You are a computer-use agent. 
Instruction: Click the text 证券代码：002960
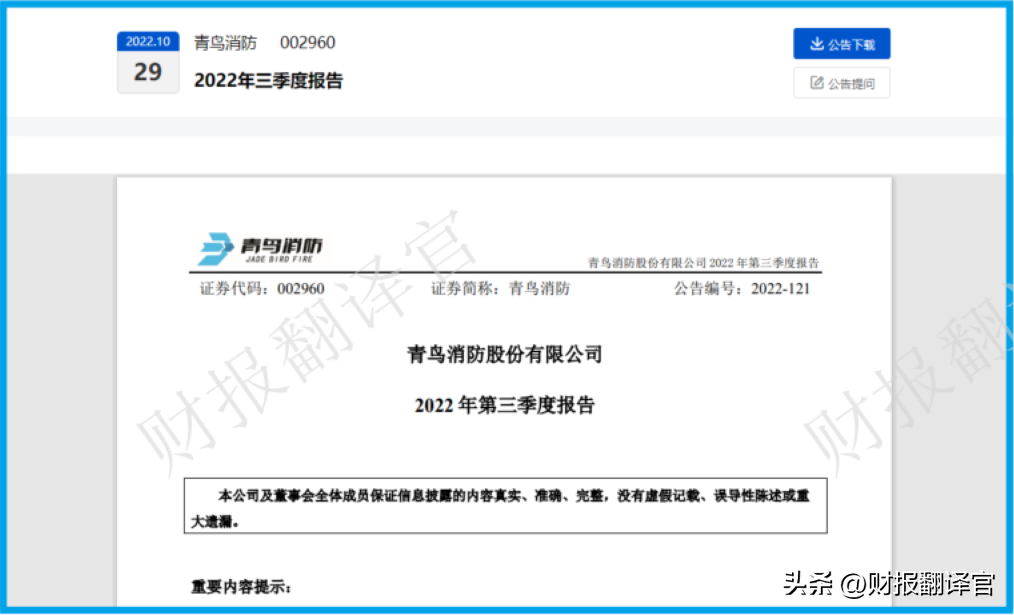pos(262,289)
